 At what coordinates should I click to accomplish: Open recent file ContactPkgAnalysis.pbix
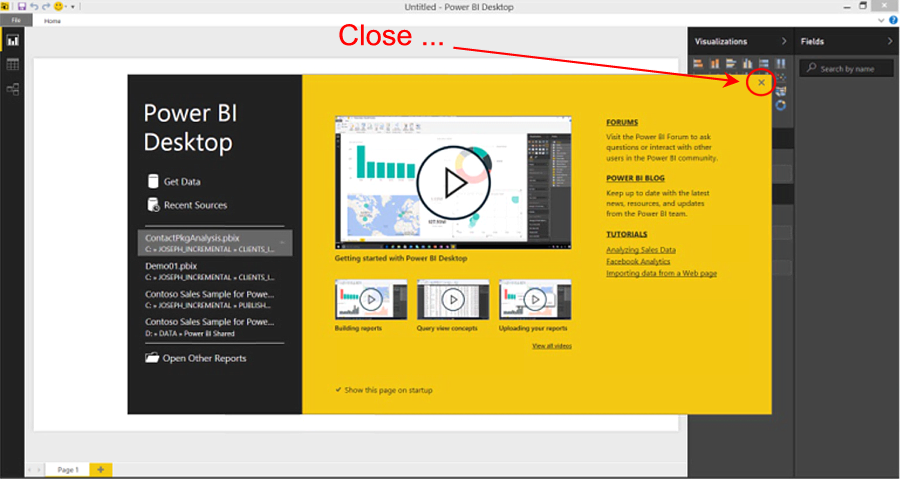(215, 243)
